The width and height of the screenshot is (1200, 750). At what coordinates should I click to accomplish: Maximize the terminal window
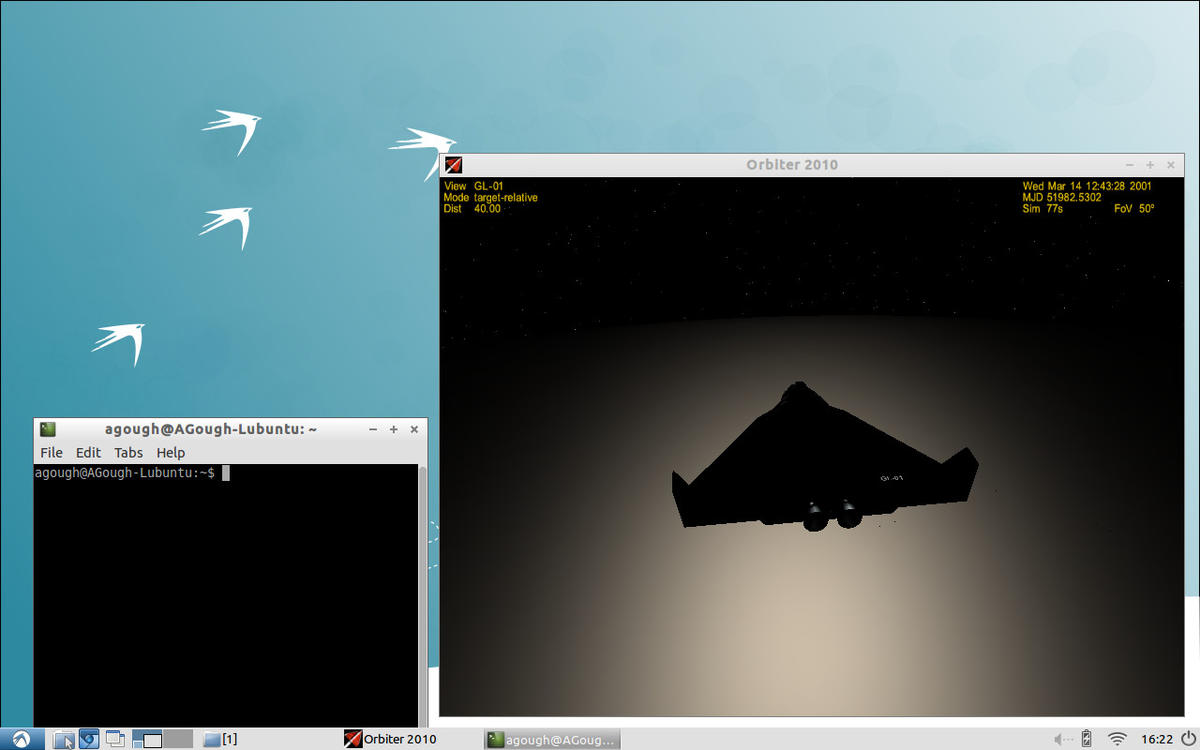tap(394, 429)
